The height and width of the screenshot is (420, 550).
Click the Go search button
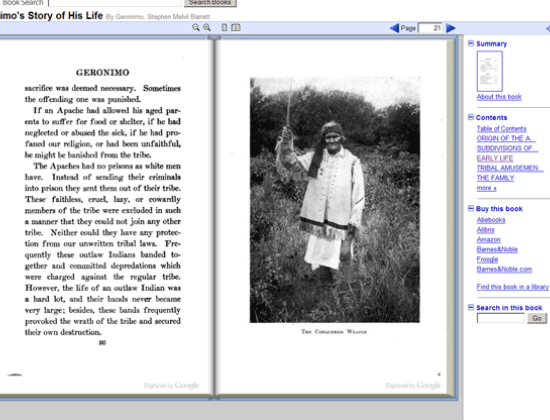point(537,318)
